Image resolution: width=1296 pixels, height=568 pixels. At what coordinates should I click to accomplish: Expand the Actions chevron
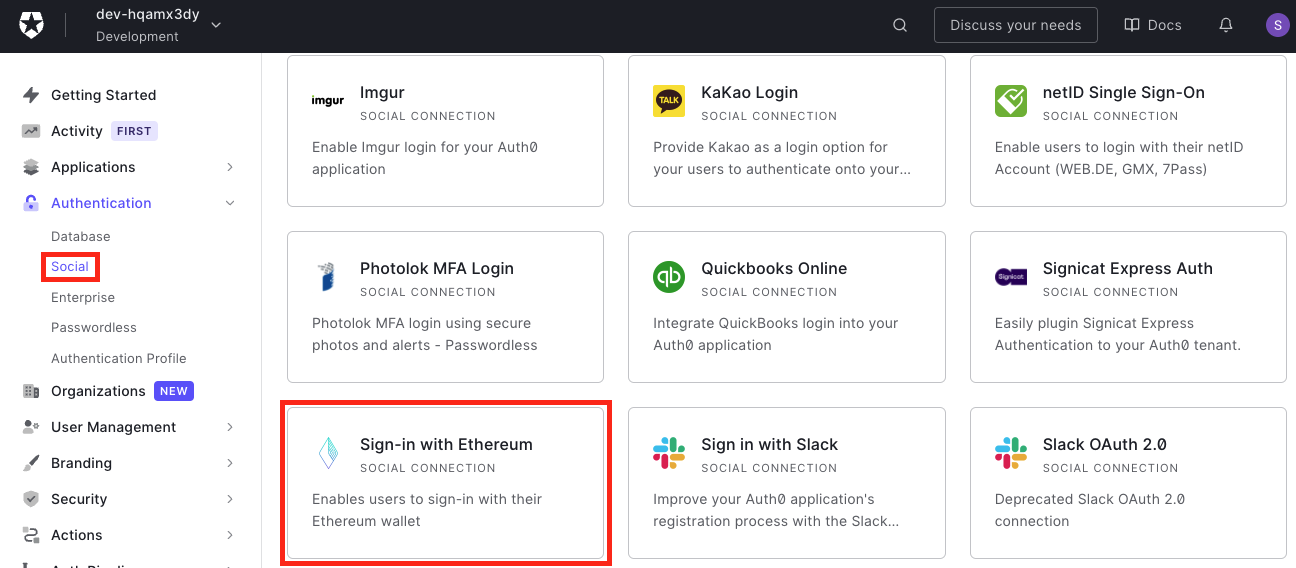pos(230,535)
